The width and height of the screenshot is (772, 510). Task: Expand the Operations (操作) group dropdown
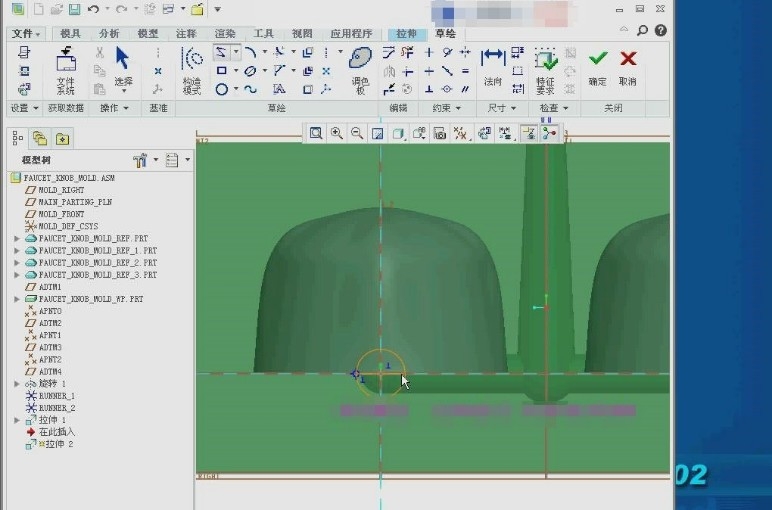(x=114, y=108)
